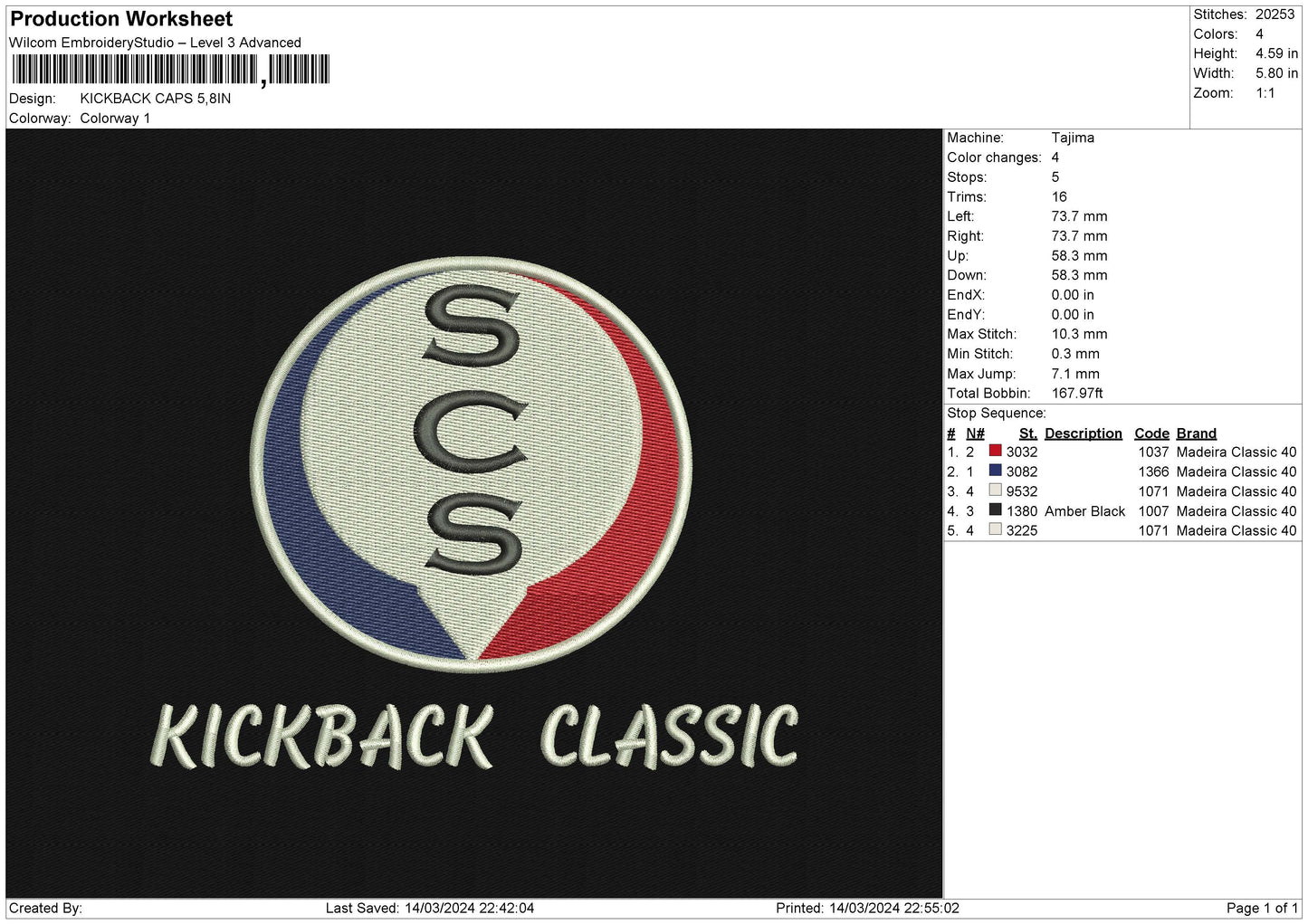Click the Created By label in footer
1308x924 pixels.
coord(45,908)
